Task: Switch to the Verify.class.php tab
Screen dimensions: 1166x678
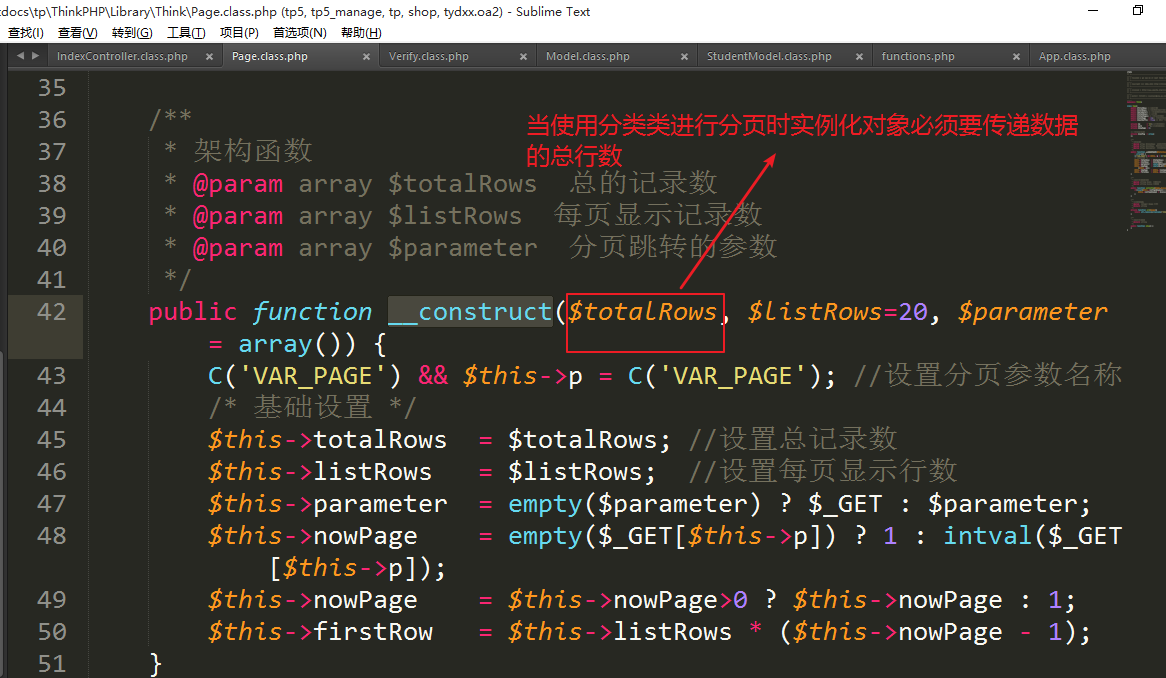Action: [428, 57]
